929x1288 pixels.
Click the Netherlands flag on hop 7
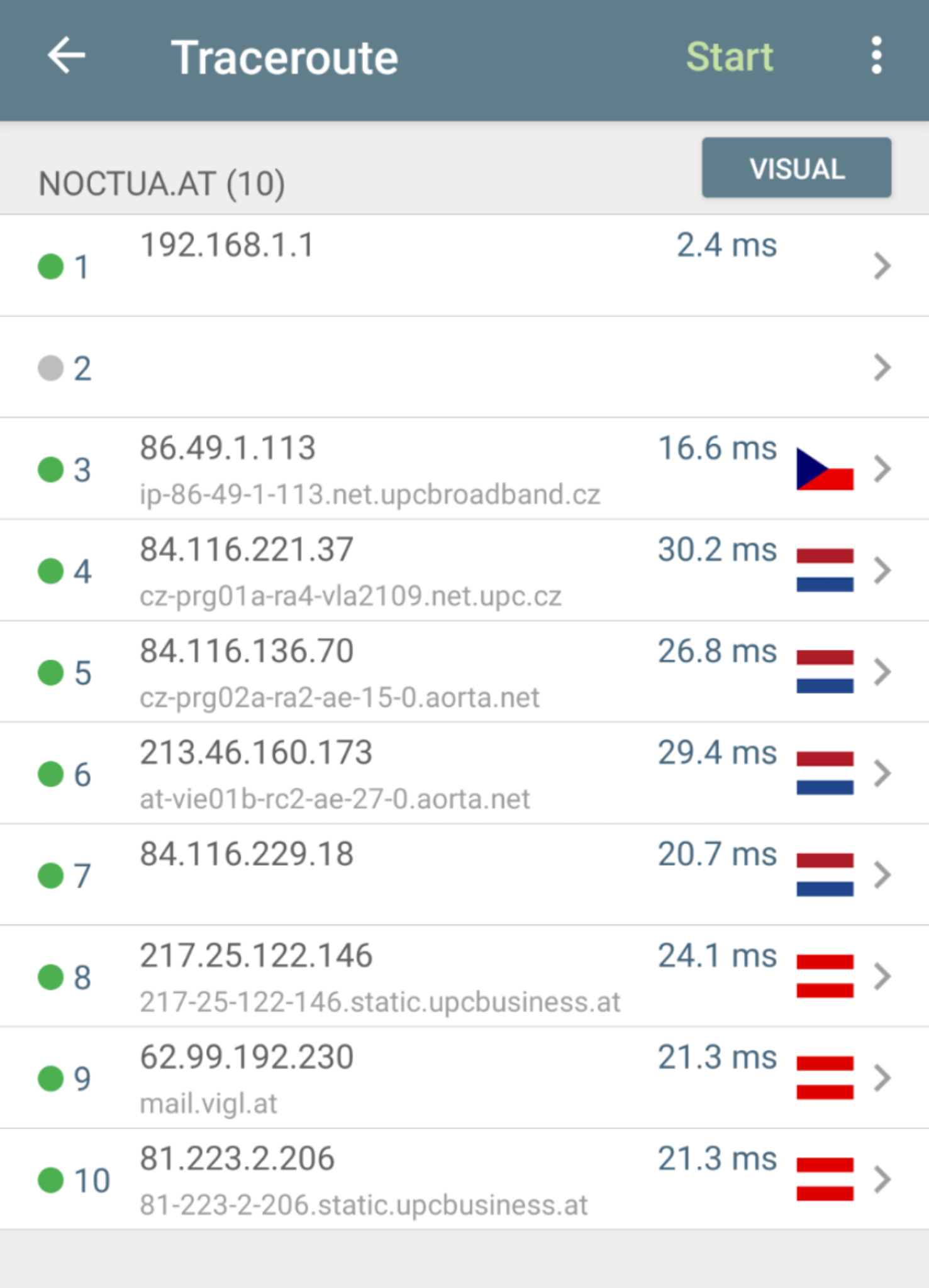tap(825, 875)
